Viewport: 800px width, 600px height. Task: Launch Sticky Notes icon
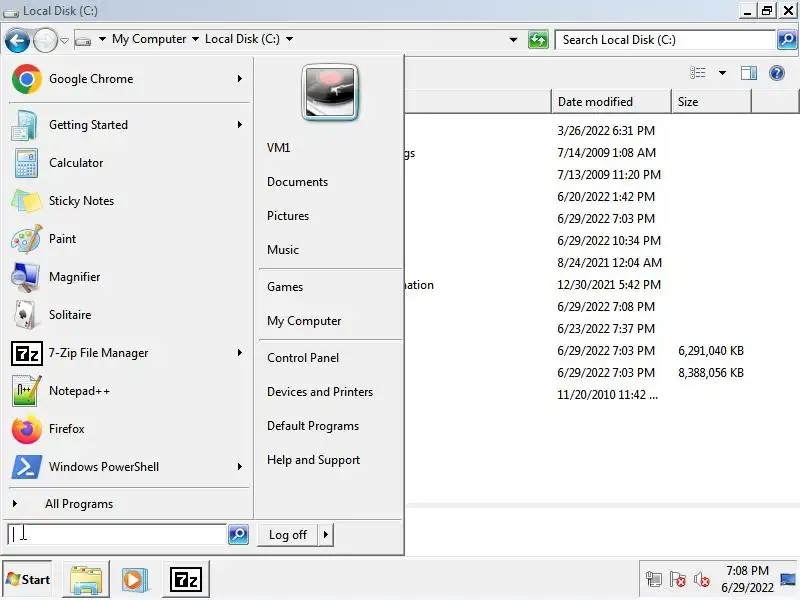click(x=26, y=201)
